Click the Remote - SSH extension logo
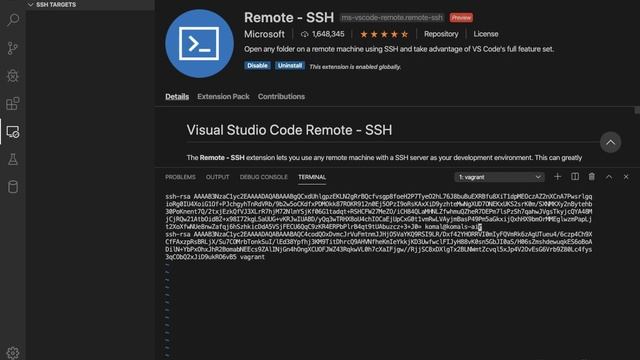Viewport: 640px width, 360px height. [x=199, y=44]
